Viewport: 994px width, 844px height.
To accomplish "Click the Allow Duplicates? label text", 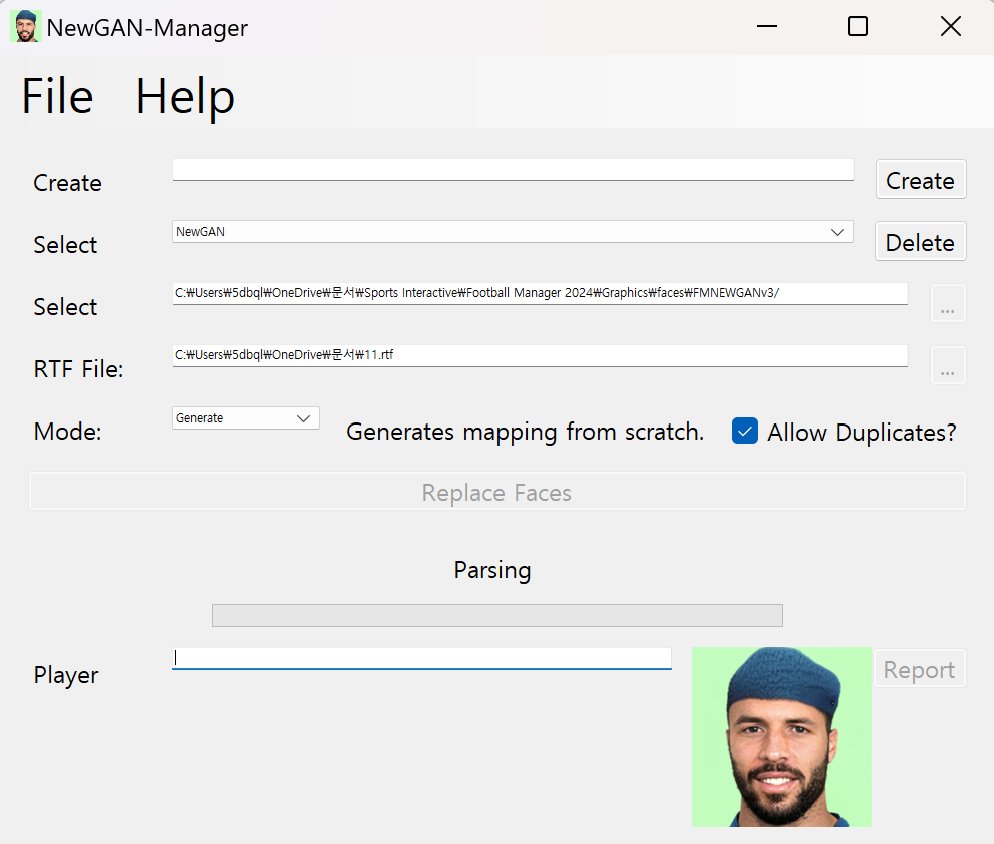I will pyautogui.click(x=861, y=433).
